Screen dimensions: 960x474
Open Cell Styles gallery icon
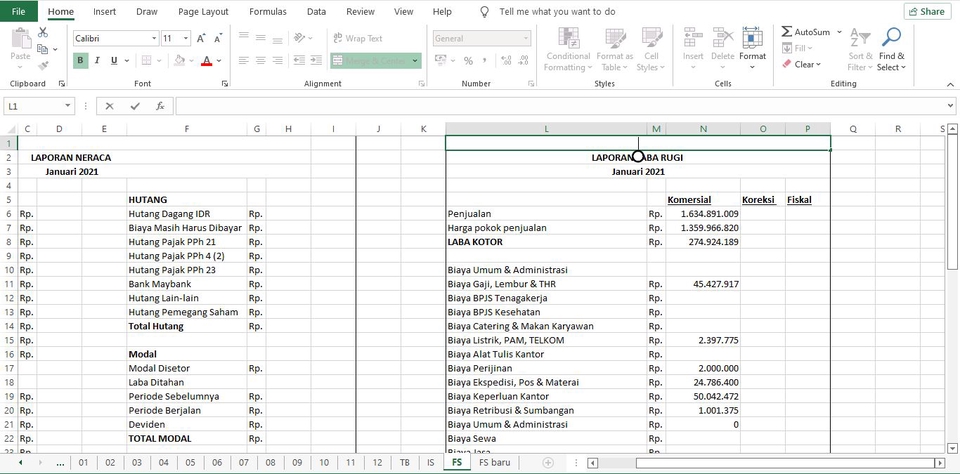pos(651,38)
